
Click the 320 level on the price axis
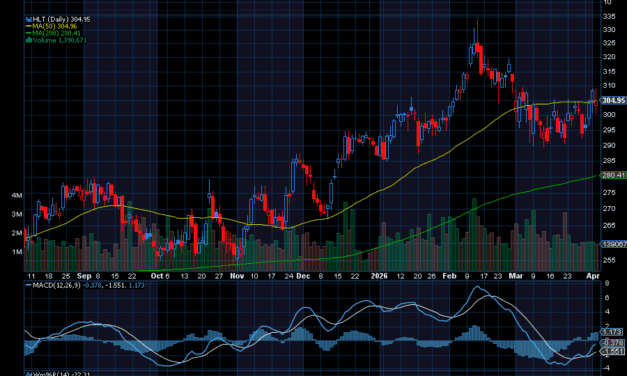[x=609, y=57]
